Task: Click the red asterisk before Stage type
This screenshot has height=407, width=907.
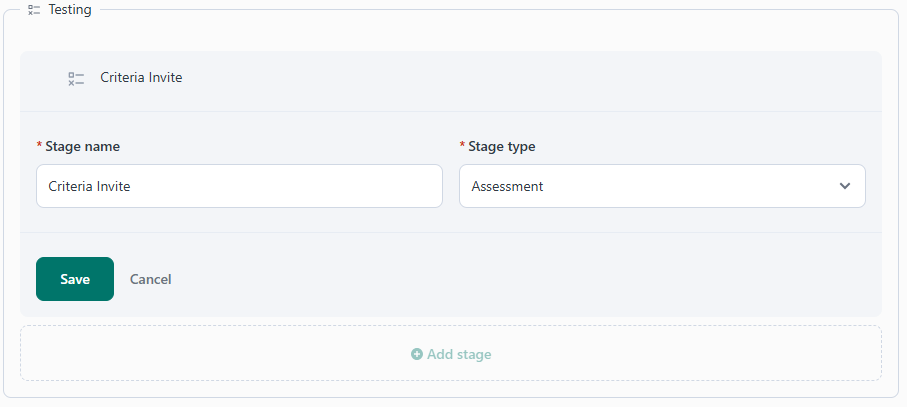Action: click(462, 146)
